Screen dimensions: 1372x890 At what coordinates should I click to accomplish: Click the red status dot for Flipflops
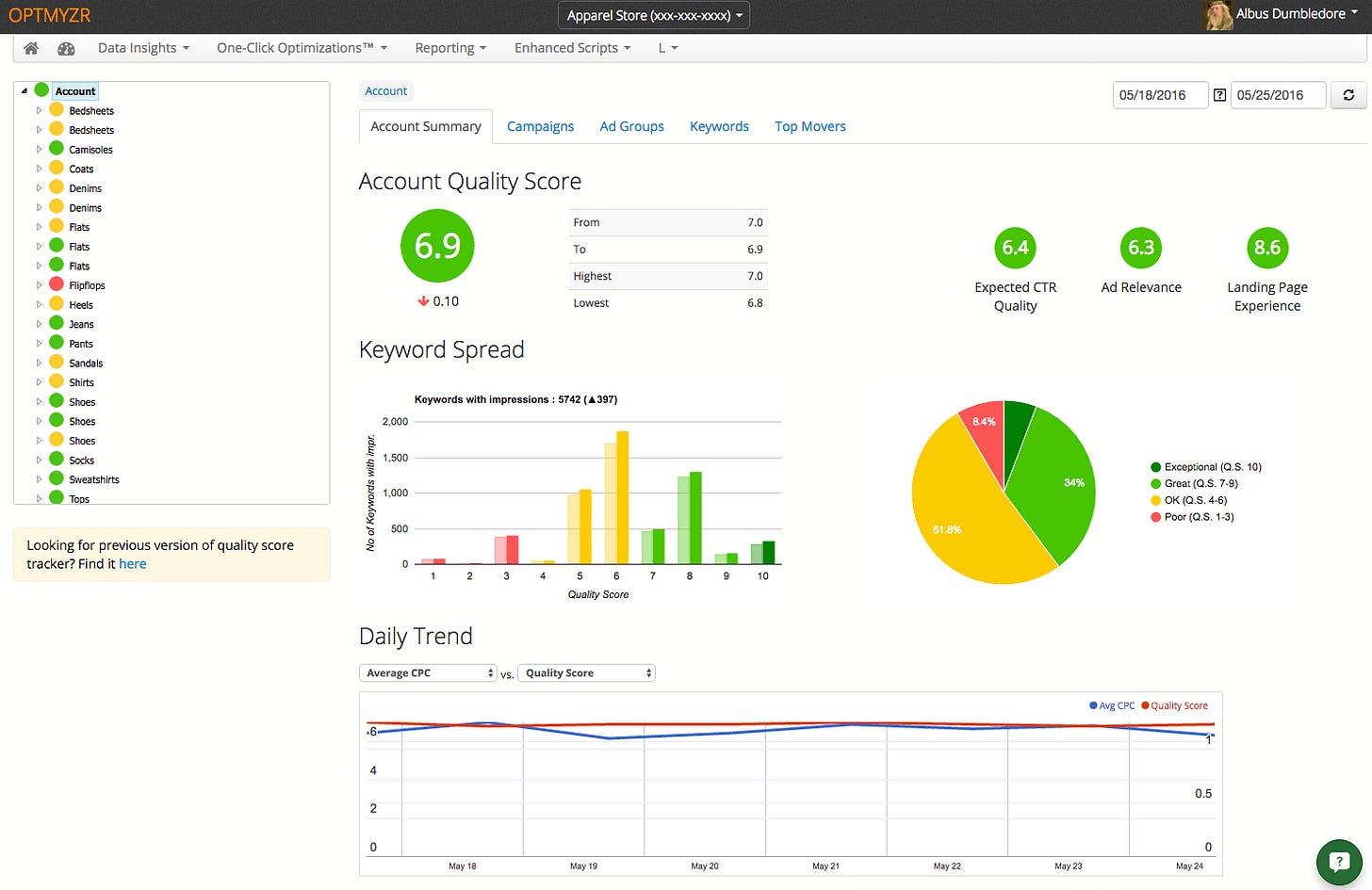click(x=57, y=284)
